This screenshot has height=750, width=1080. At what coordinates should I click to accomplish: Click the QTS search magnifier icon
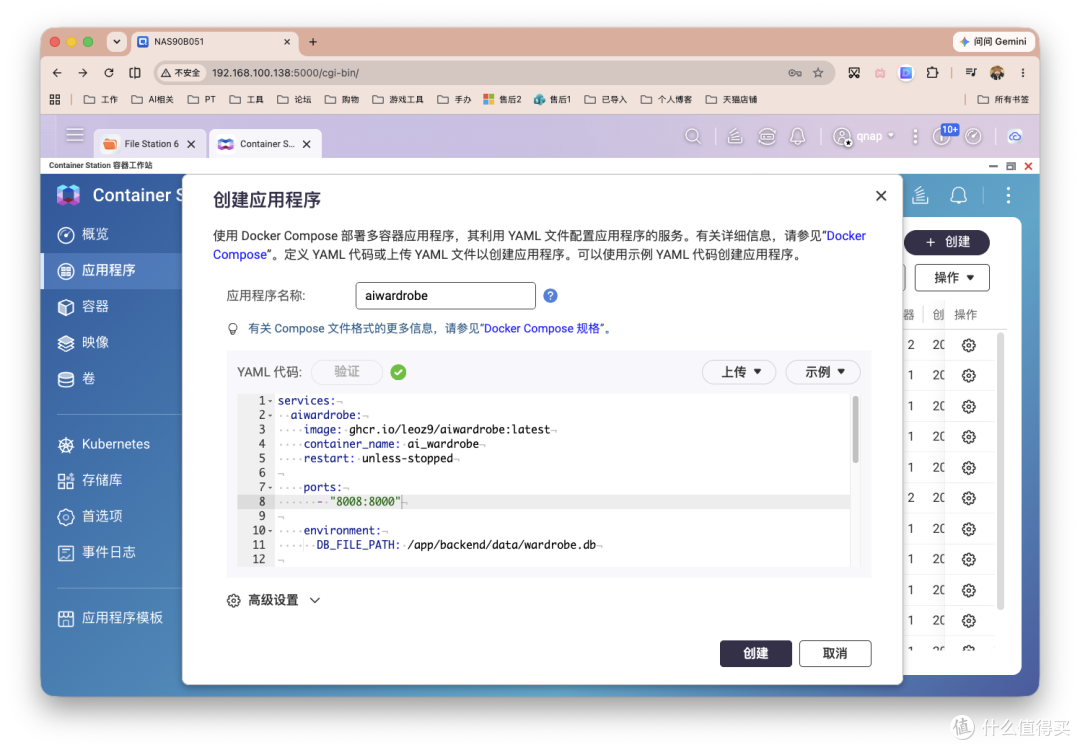coord(693,136)
